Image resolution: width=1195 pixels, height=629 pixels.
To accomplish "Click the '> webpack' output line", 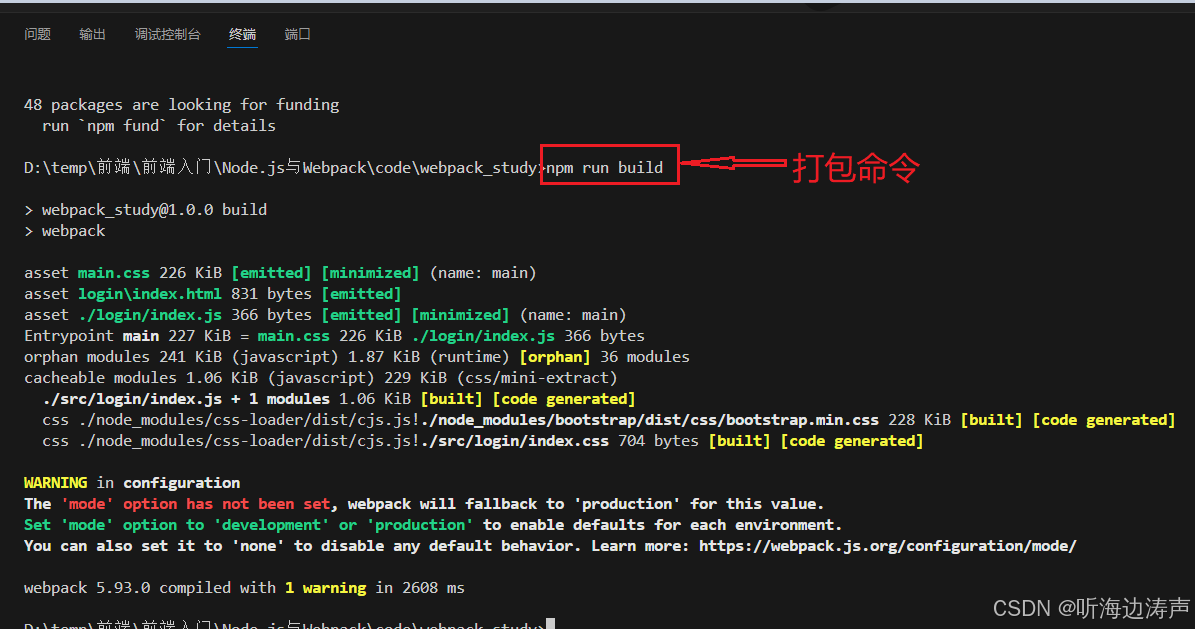I will [x=65, y=231].
